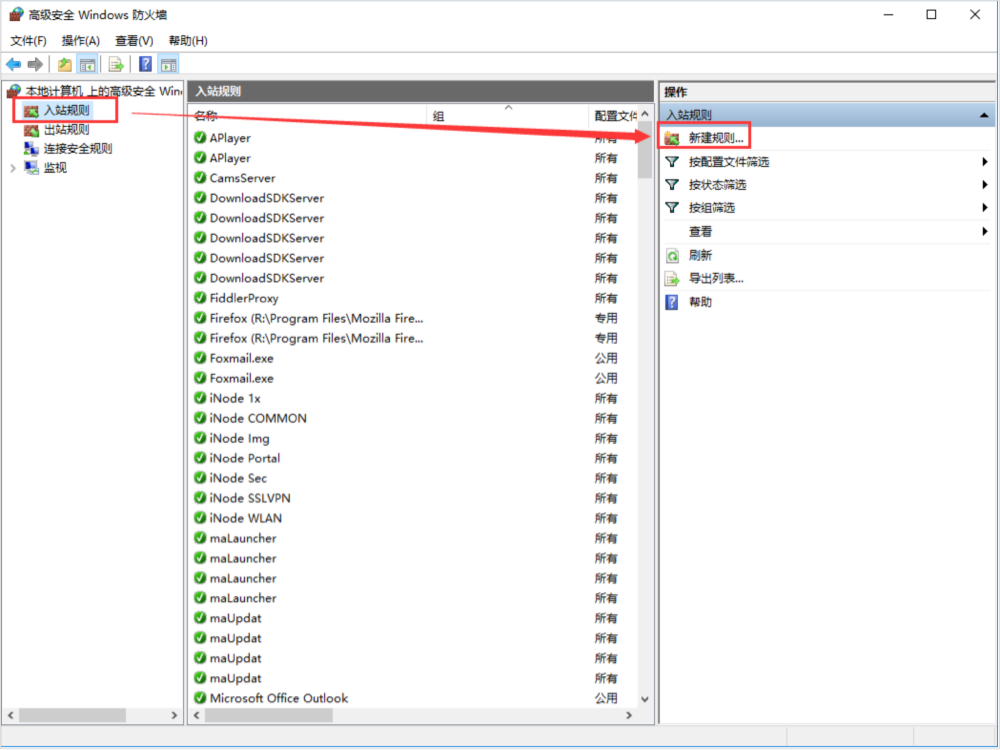Click the new rule icon beside 新建规则

[672, 138]
